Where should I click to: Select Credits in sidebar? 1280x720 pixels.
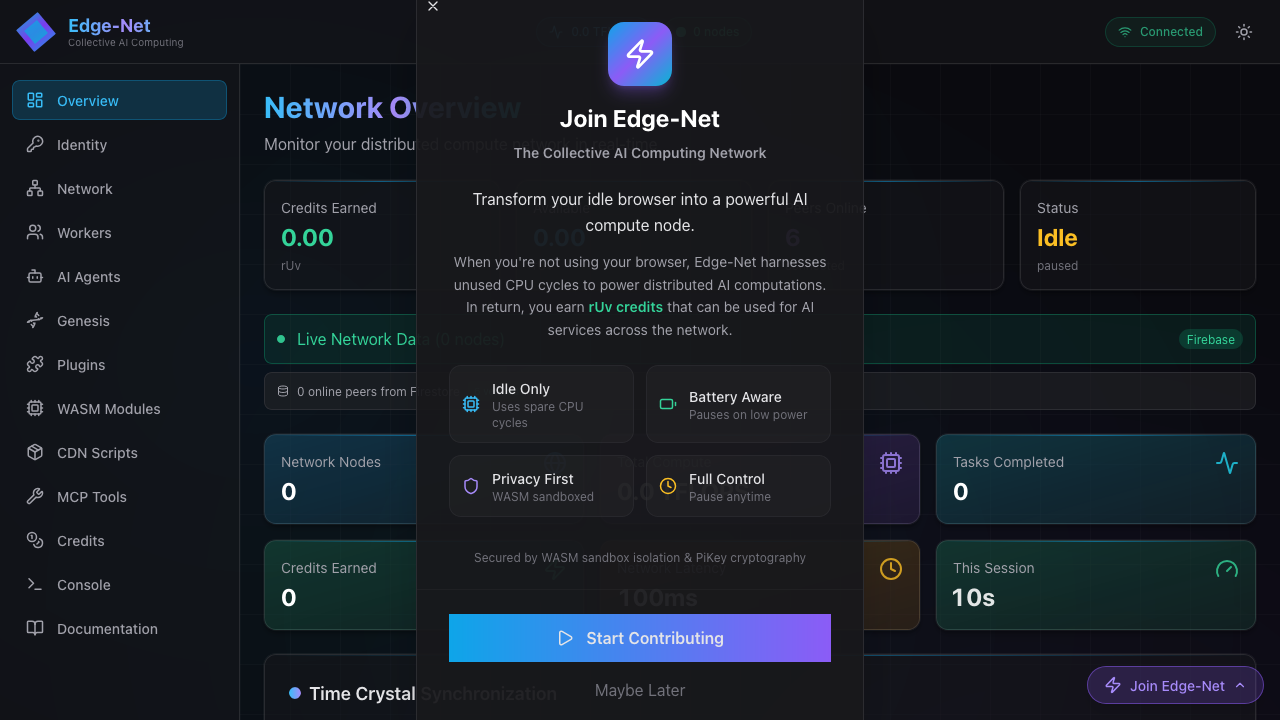coord(80,541)
